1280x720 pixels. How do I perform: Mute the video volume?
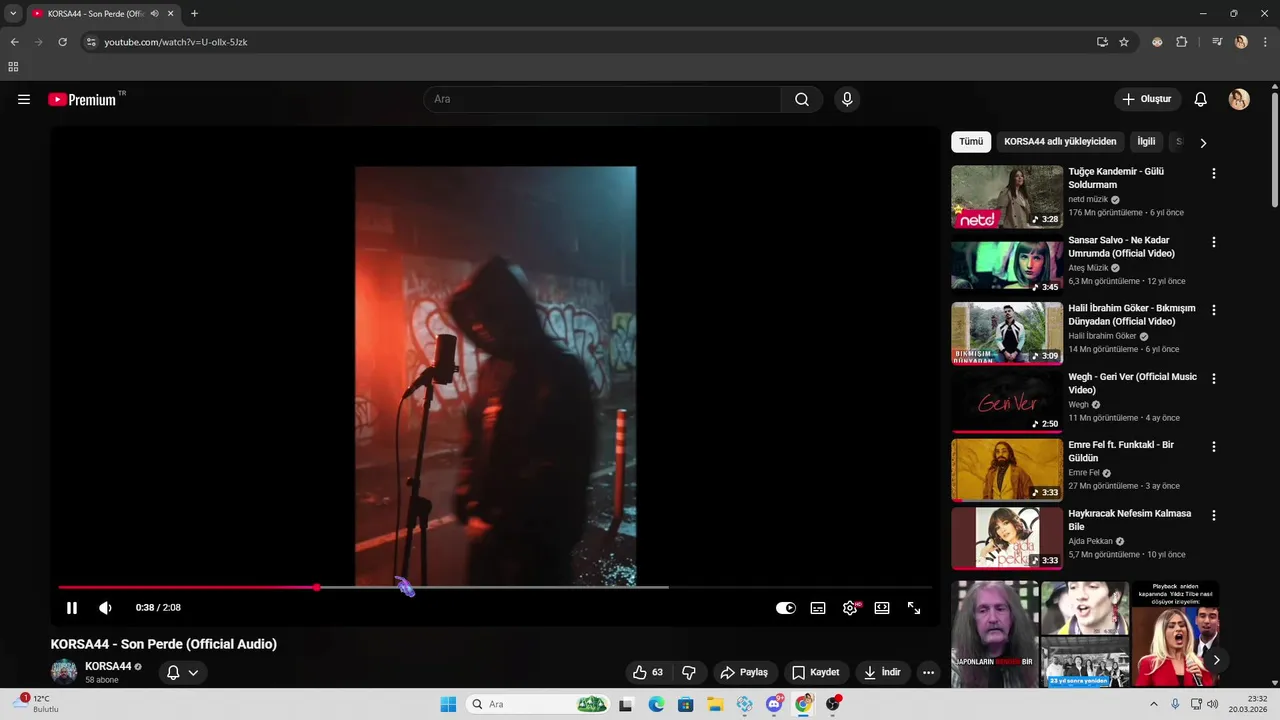(x=105, y=608)
